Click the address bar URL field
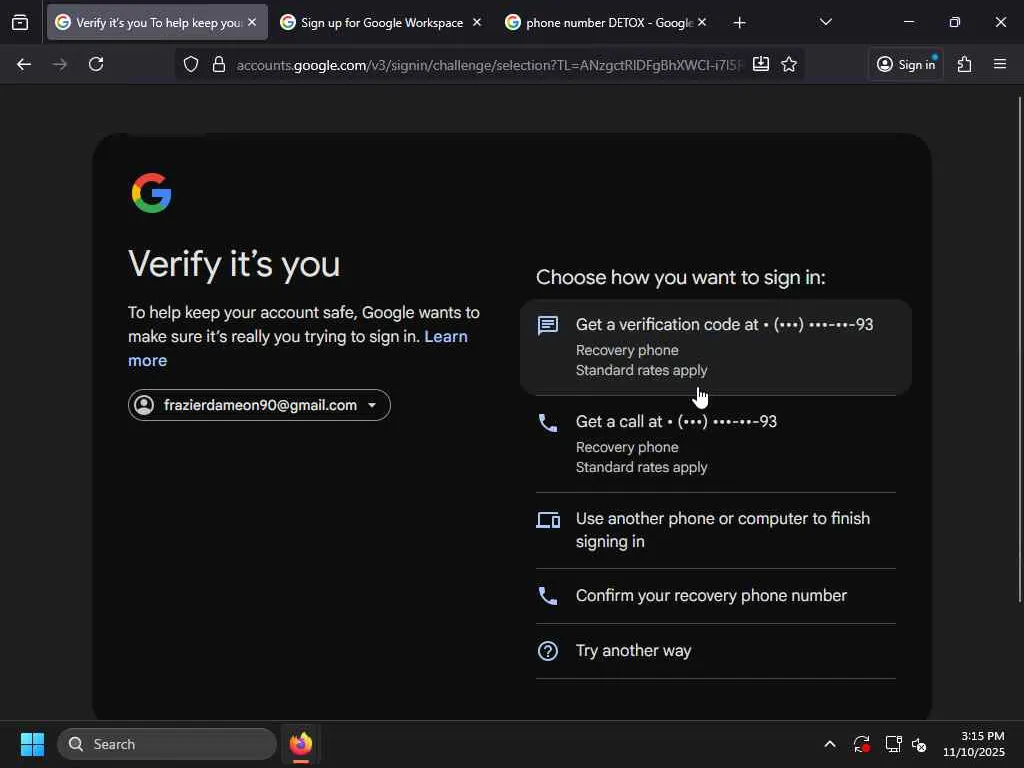This screenshot has width=1024, height=768. 488,65
